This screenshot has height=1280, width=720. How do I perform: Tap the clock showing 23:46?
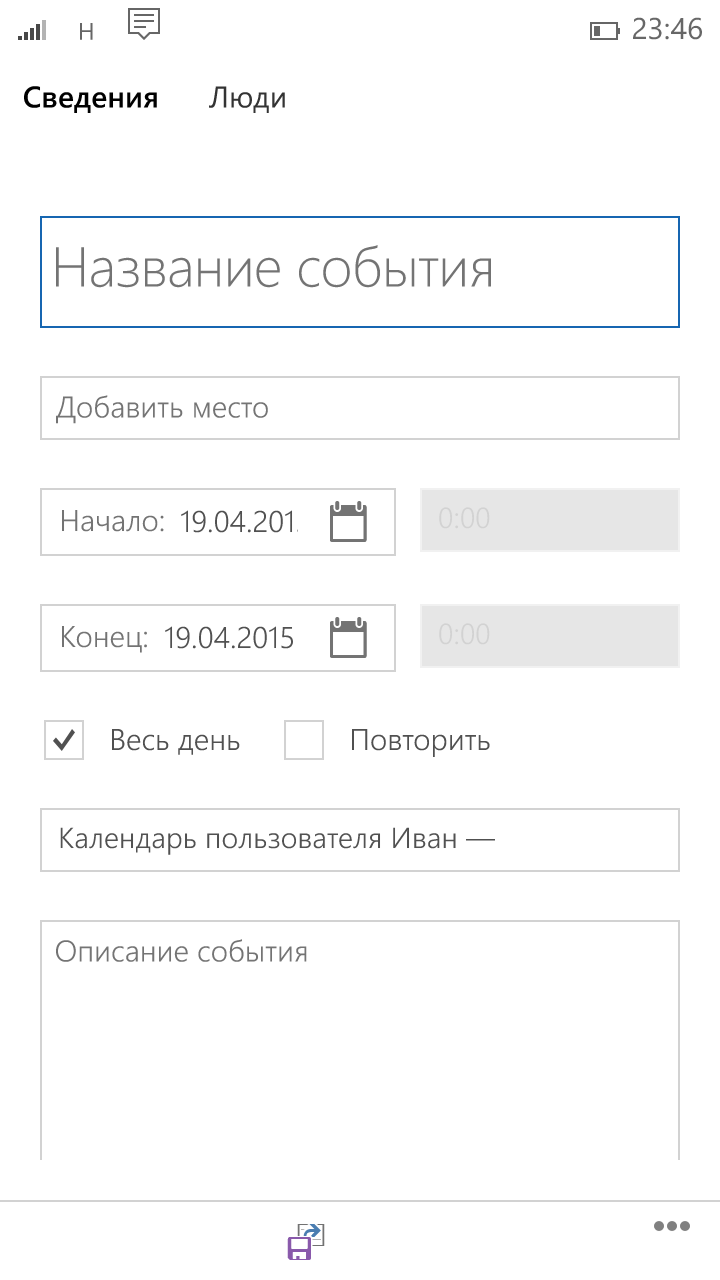667,30
